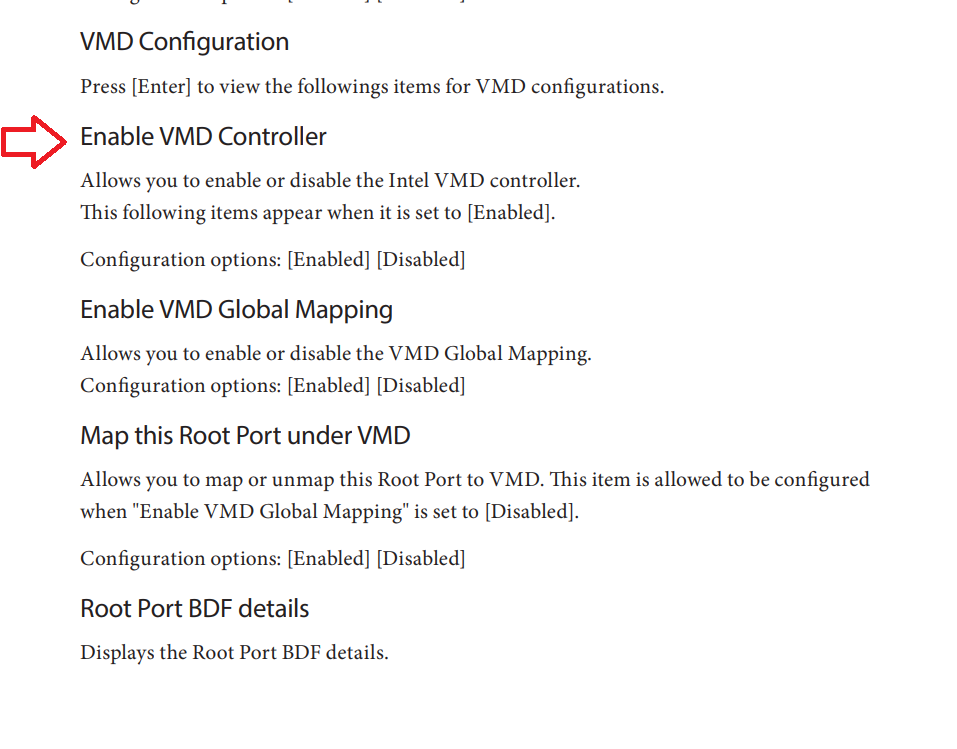The height and width of the screenshot is (749, 957).
Task: Click the sentence about the Intel VMD controller
Action: 330,181
